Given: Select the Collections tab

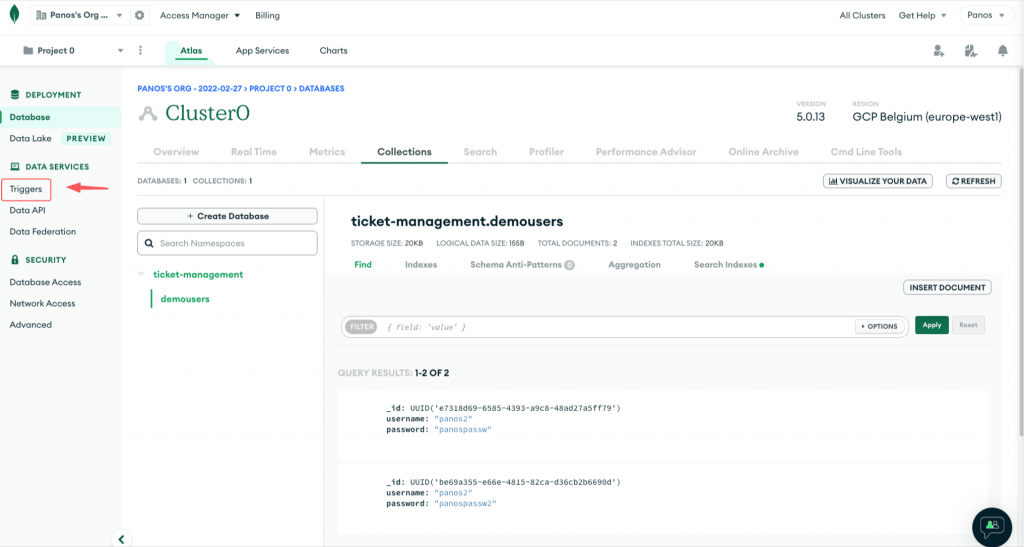Looking at the screenshot, I should click(x=404, y=151).
